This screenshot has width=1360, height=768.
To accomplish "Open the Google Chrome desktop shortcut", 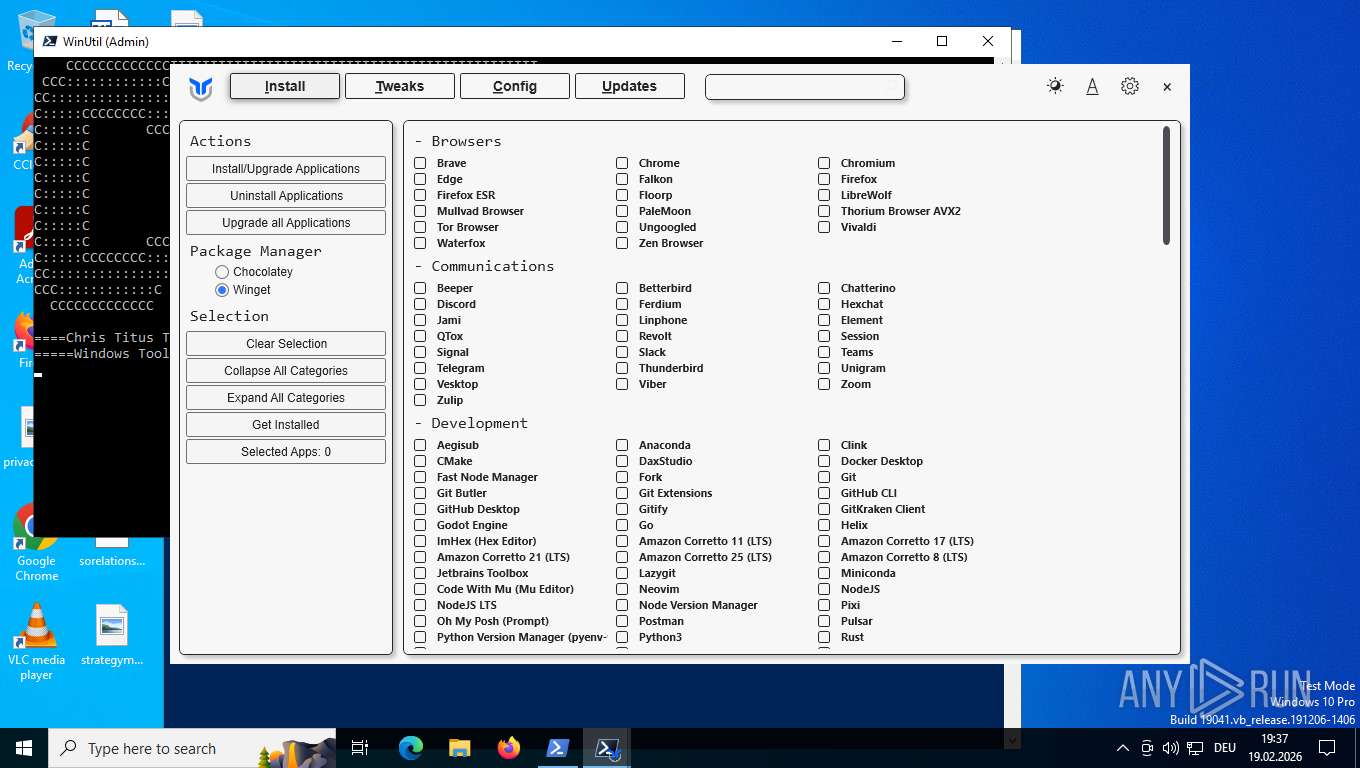I will [x=37, y=542].
